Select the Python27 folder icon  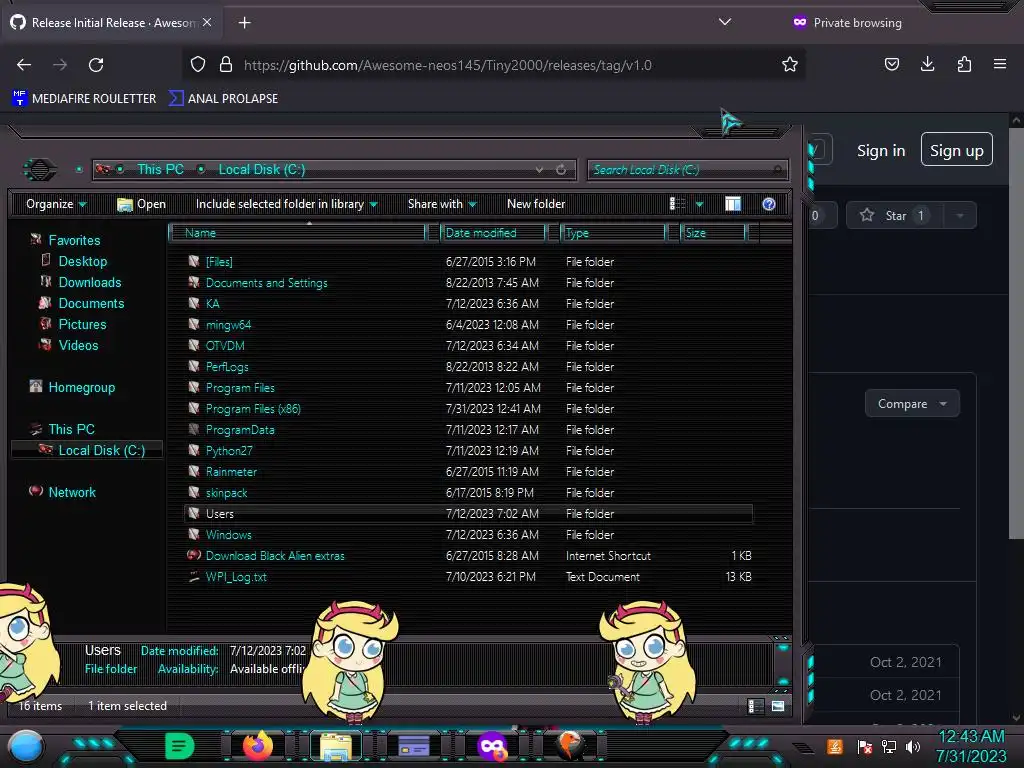[x=194, y=450]
